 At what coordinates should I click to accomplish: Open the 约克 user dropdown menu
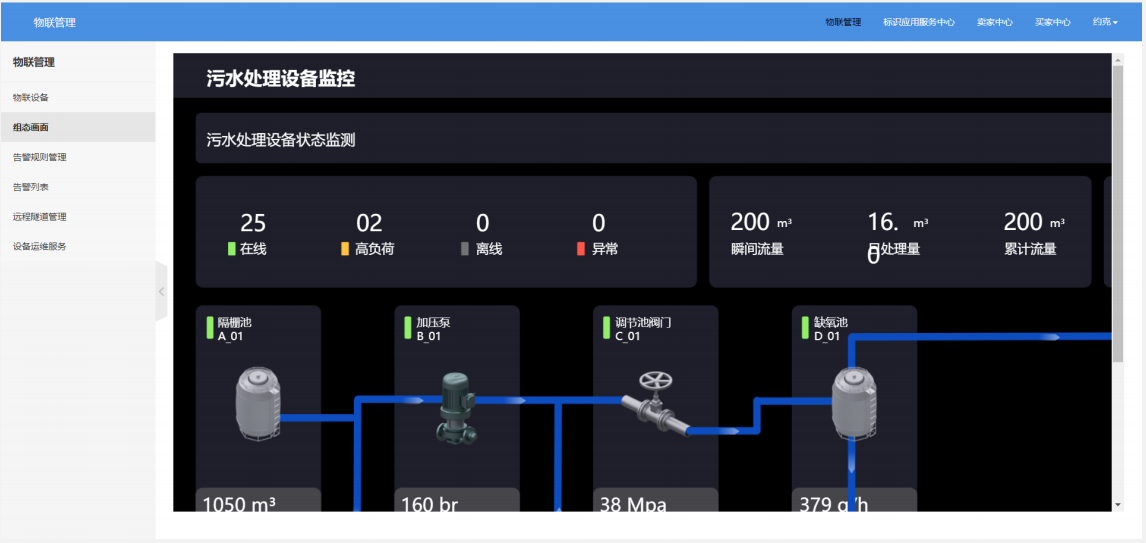1104,22
